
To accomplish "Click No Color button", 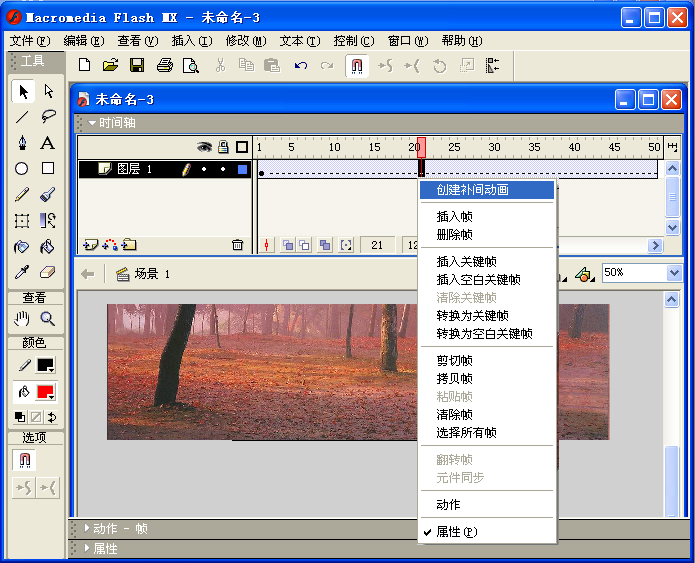I will pyautogui.click(x=36, y=417).
